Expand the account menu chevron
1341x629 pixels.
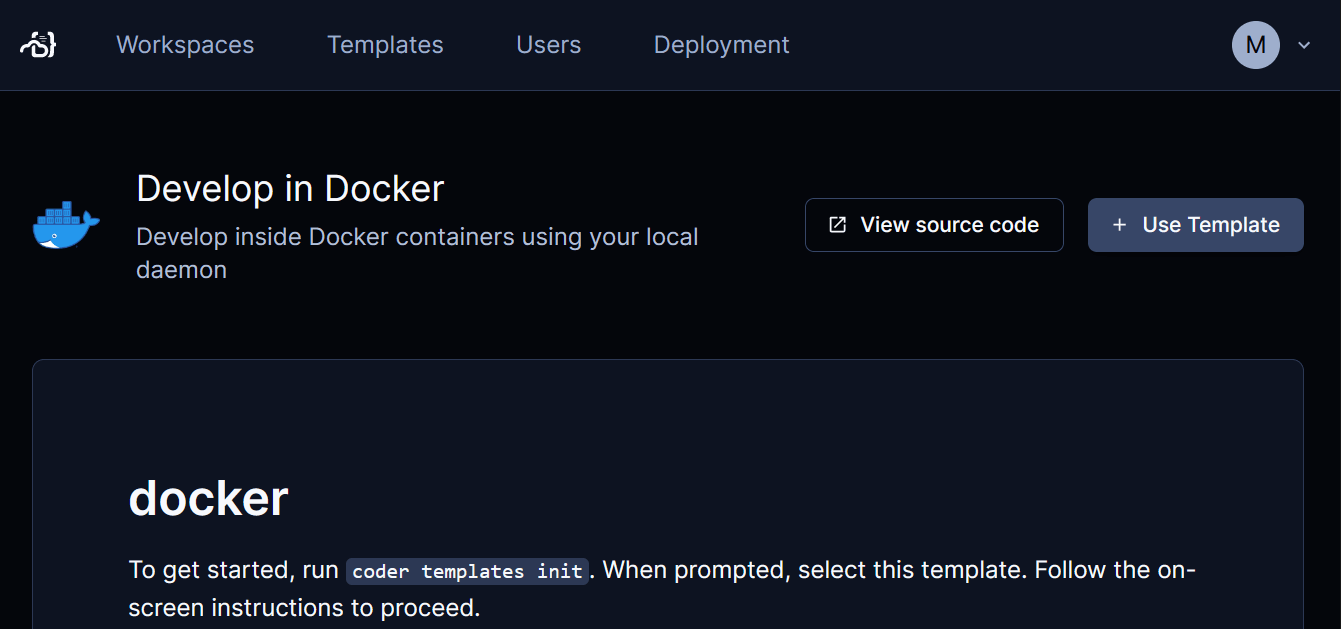(1304, 45)
